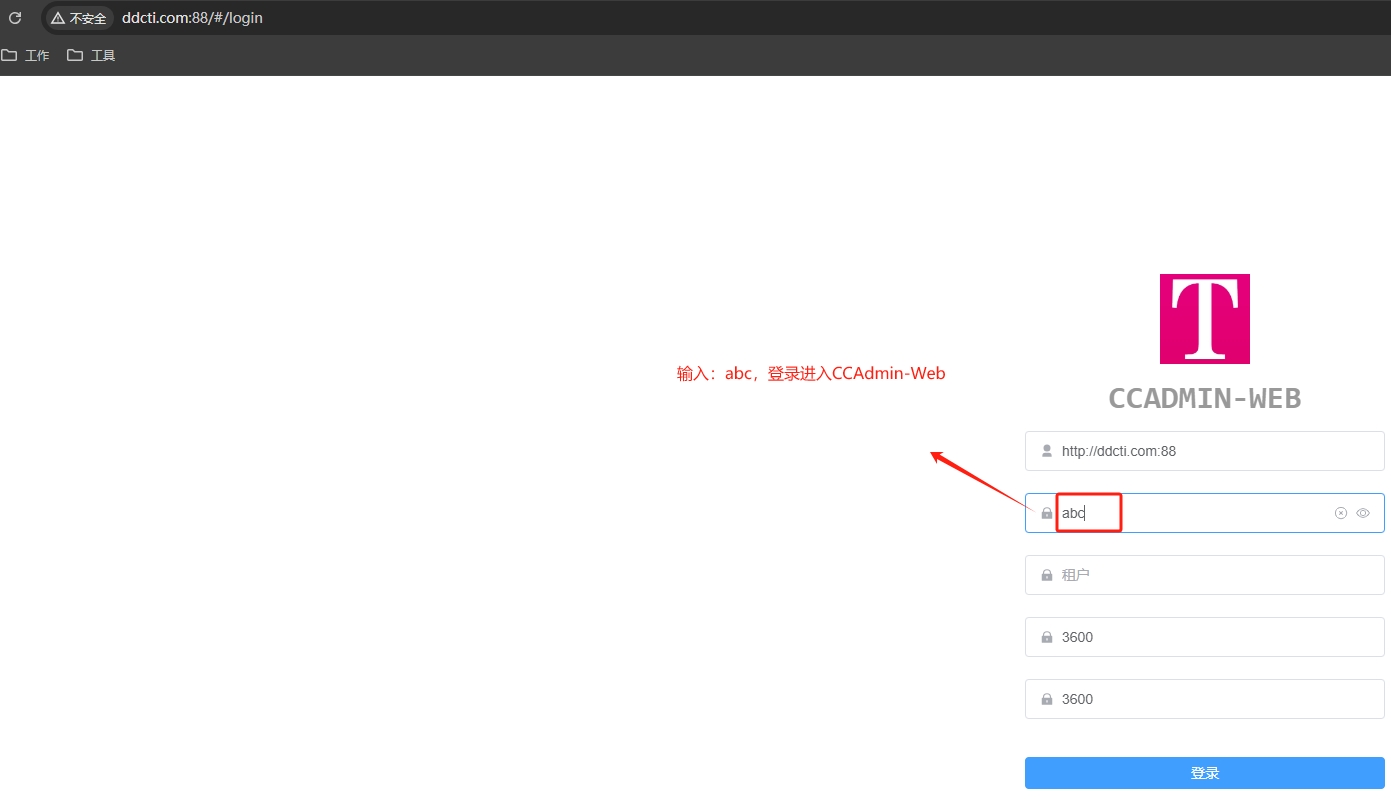Toggle password visibility with the eye icon
1391x799 pixels.
click(1362, 512)
